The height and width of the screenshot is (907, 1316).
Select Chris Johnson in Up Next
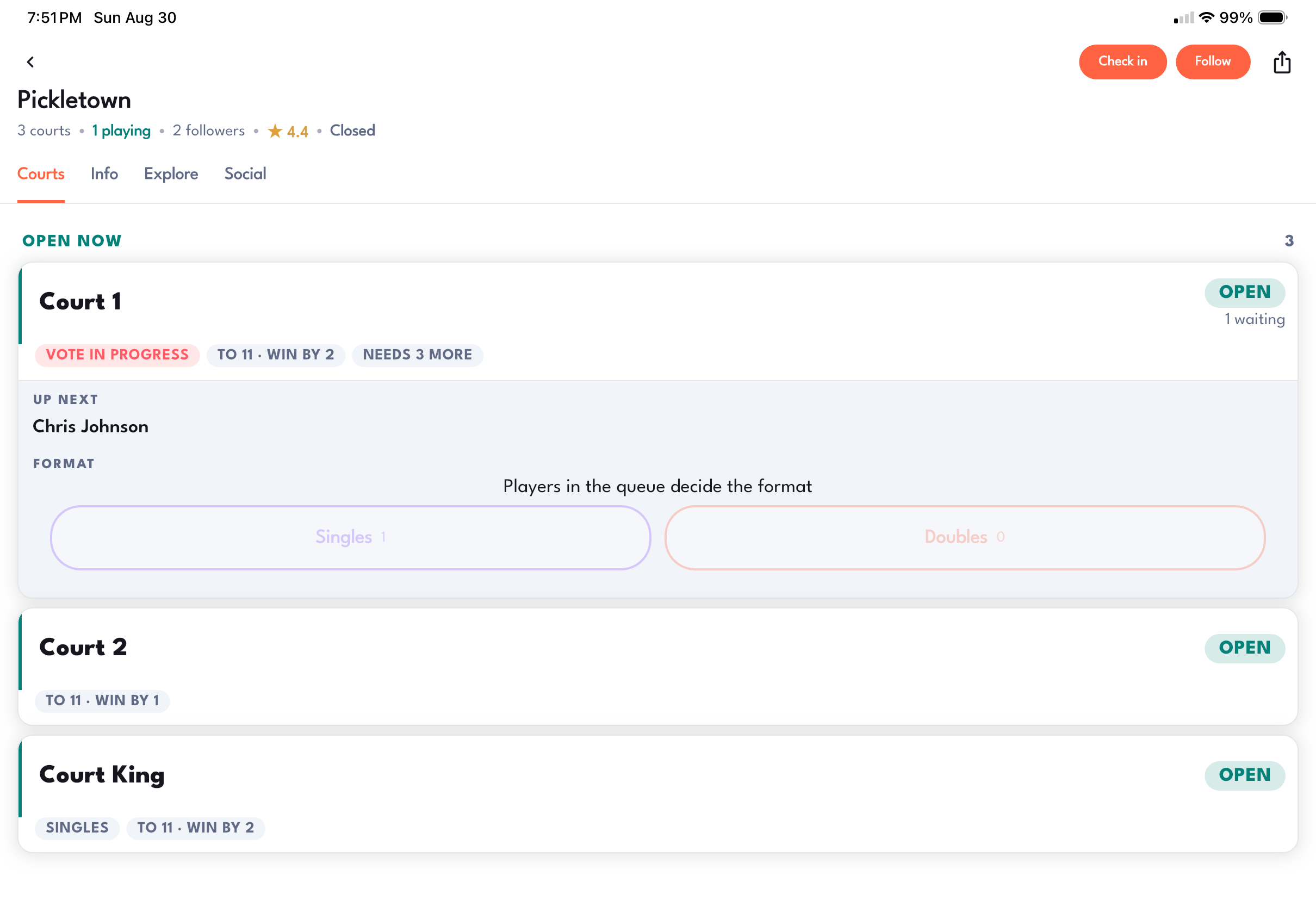click(91, 426)
